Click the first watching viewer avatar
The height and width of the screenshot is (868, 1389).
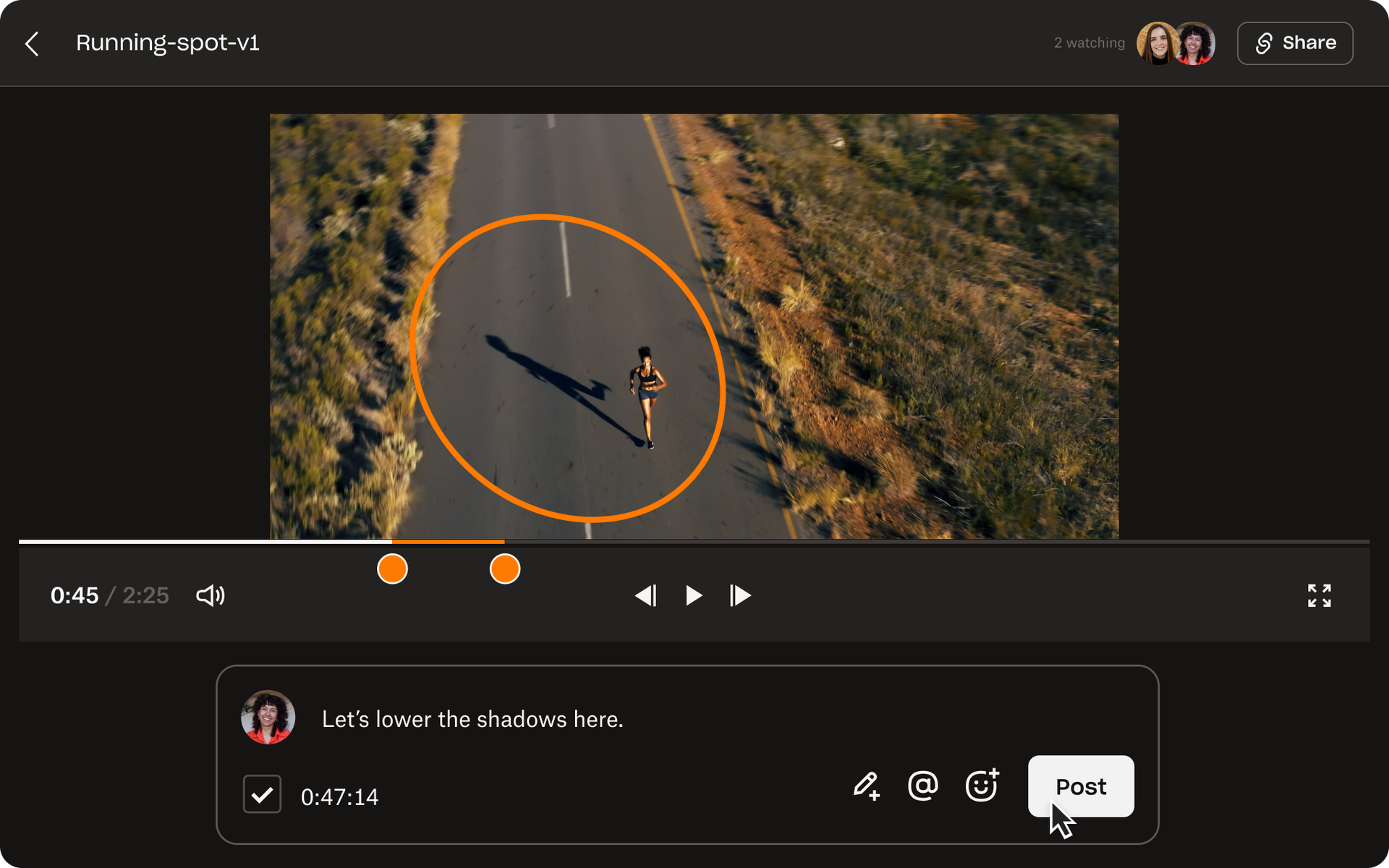[1156, 43]
